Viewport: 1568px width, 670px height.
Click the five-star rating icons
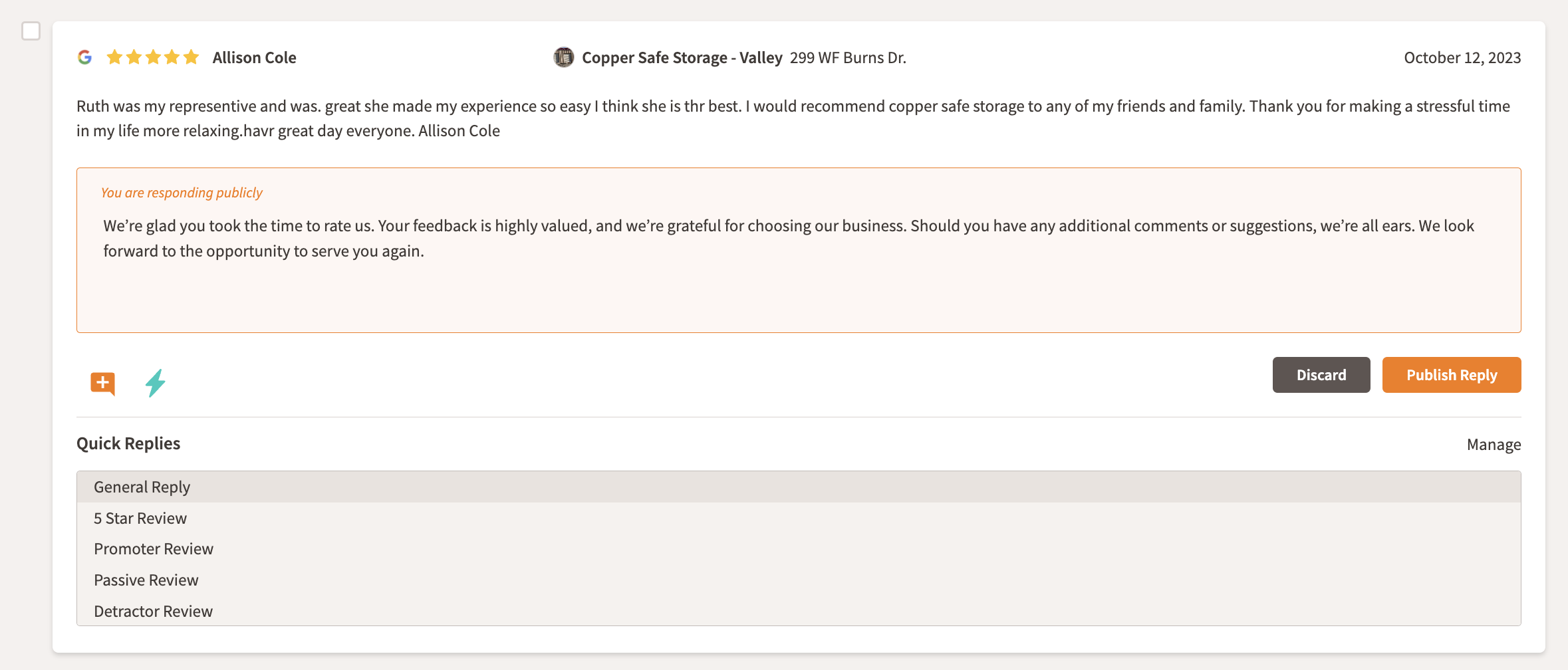tap(153, 57)
